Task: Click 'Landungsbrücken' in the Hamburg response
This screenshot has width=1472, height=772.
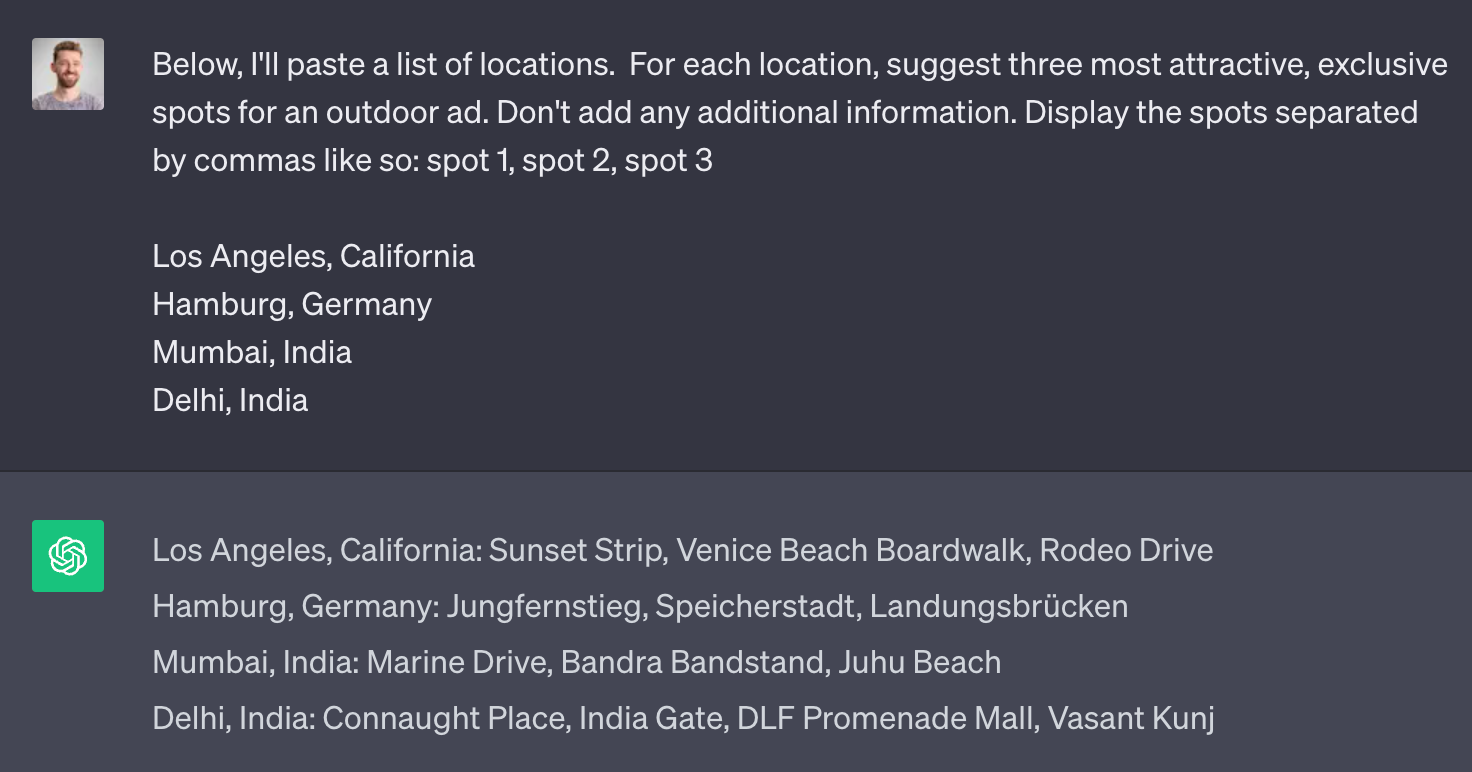Action: point(999,607)
